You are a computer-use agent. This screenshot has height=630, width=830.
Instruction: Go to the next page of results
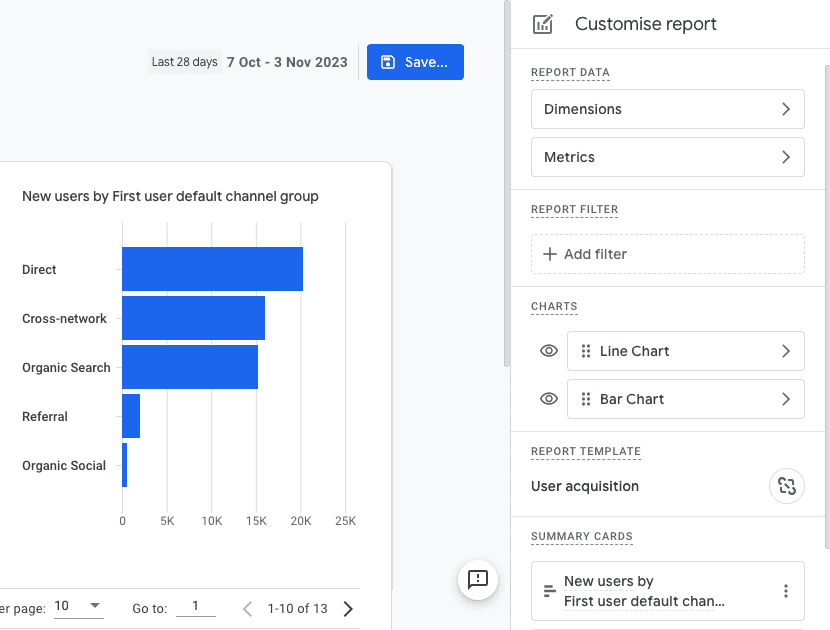pos(348,607)
